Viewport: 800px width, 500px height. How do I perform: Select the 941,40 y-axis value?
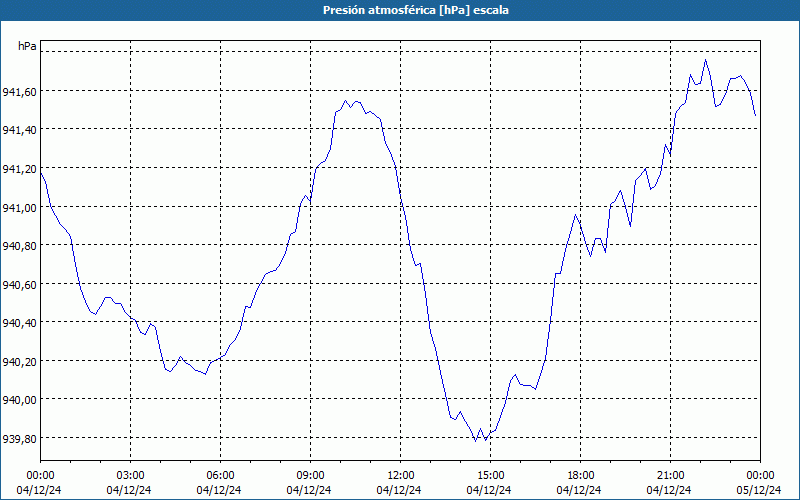(19, 130)
